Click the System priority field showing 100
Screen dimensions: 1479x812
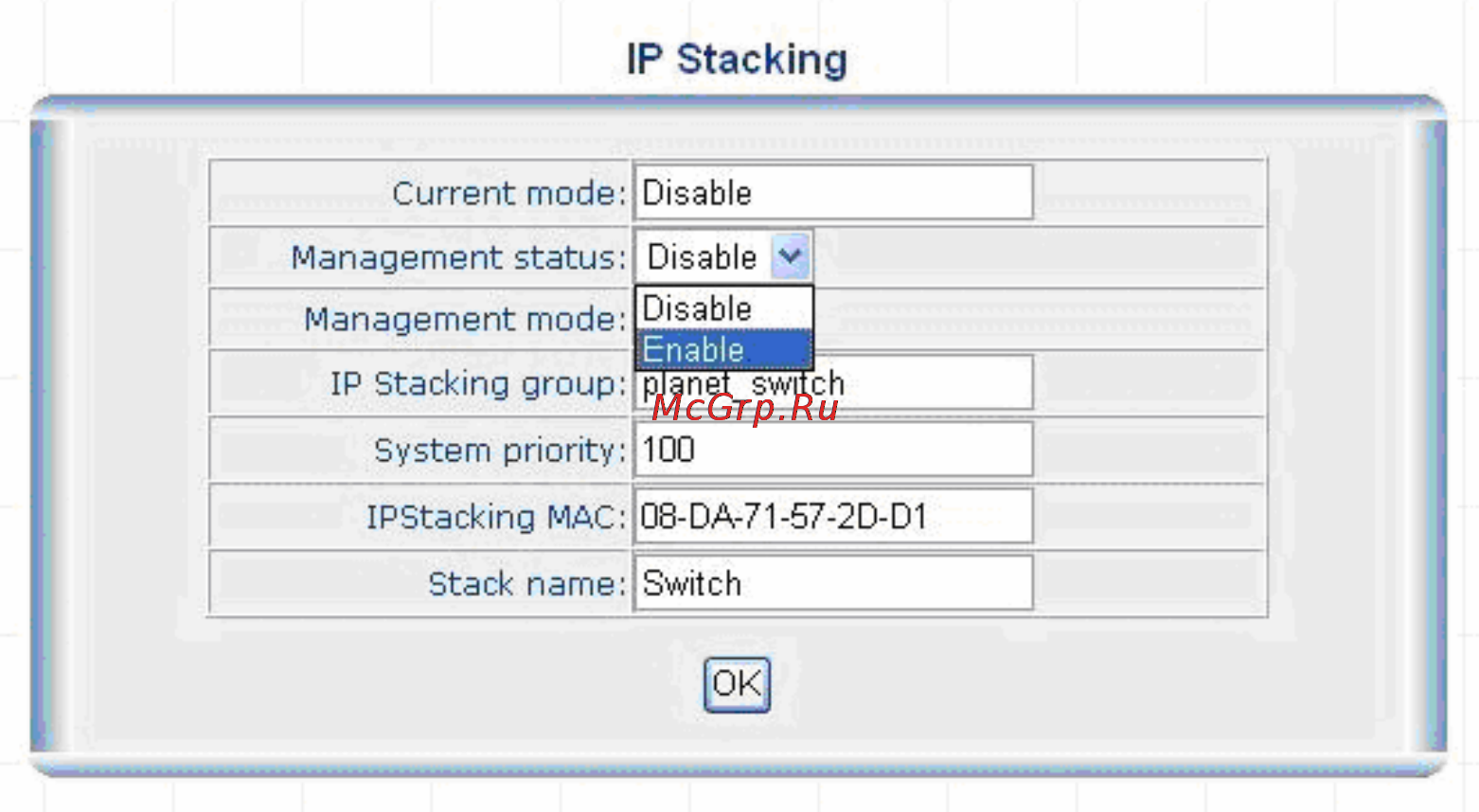[833, 450]
